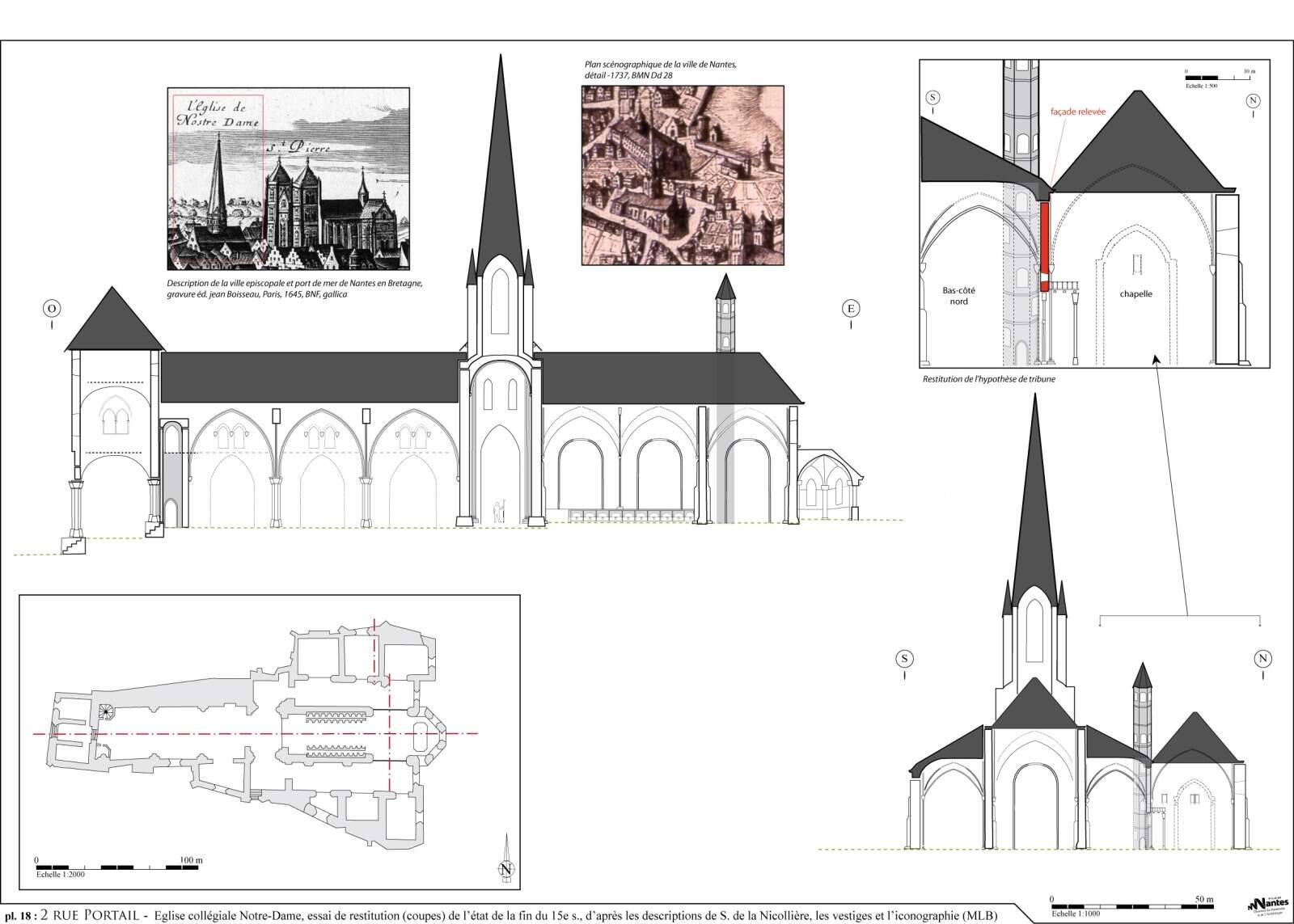Select the circled N marker in the tribune inset
1294x924 pixels.
pos(1254,100)
